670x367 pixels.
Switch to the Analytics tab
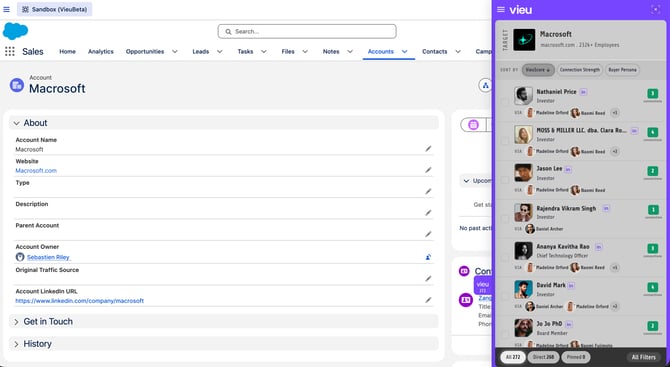(101, 51)
